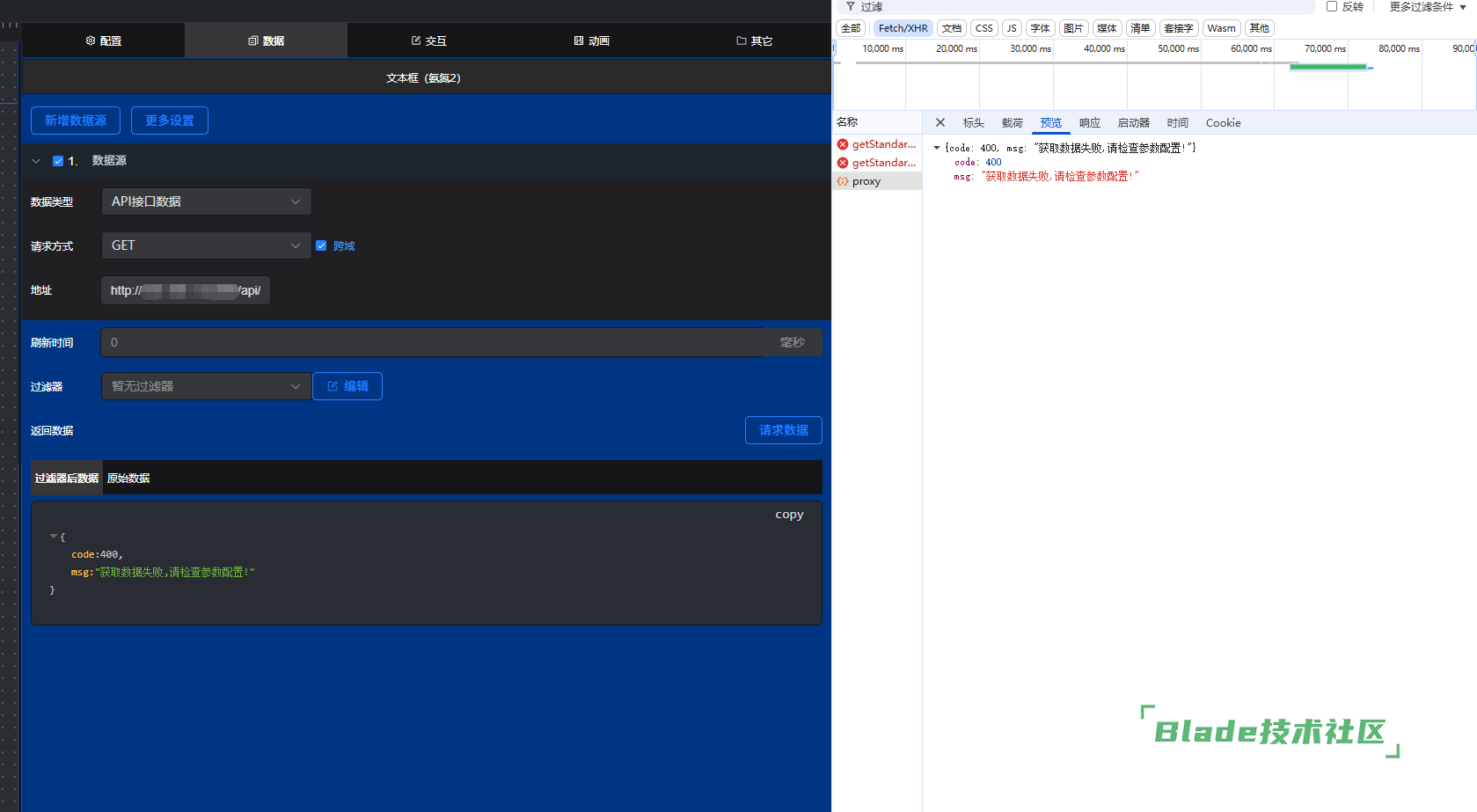Open the 数据类型 API接口数据 dropdown
Image resolution: width=1477 pixels, height=812 pixels.
click(206, 201)
